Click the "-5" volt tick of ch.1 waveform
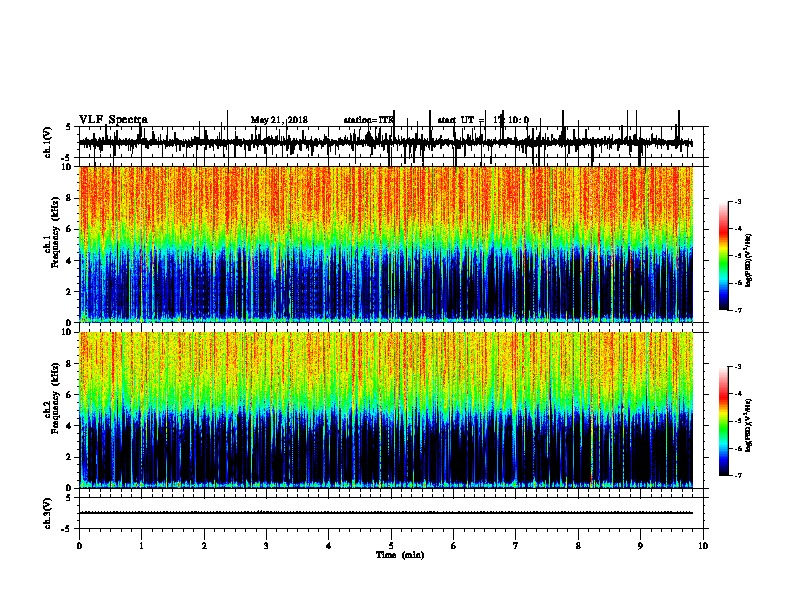 (x=67, y=158)
